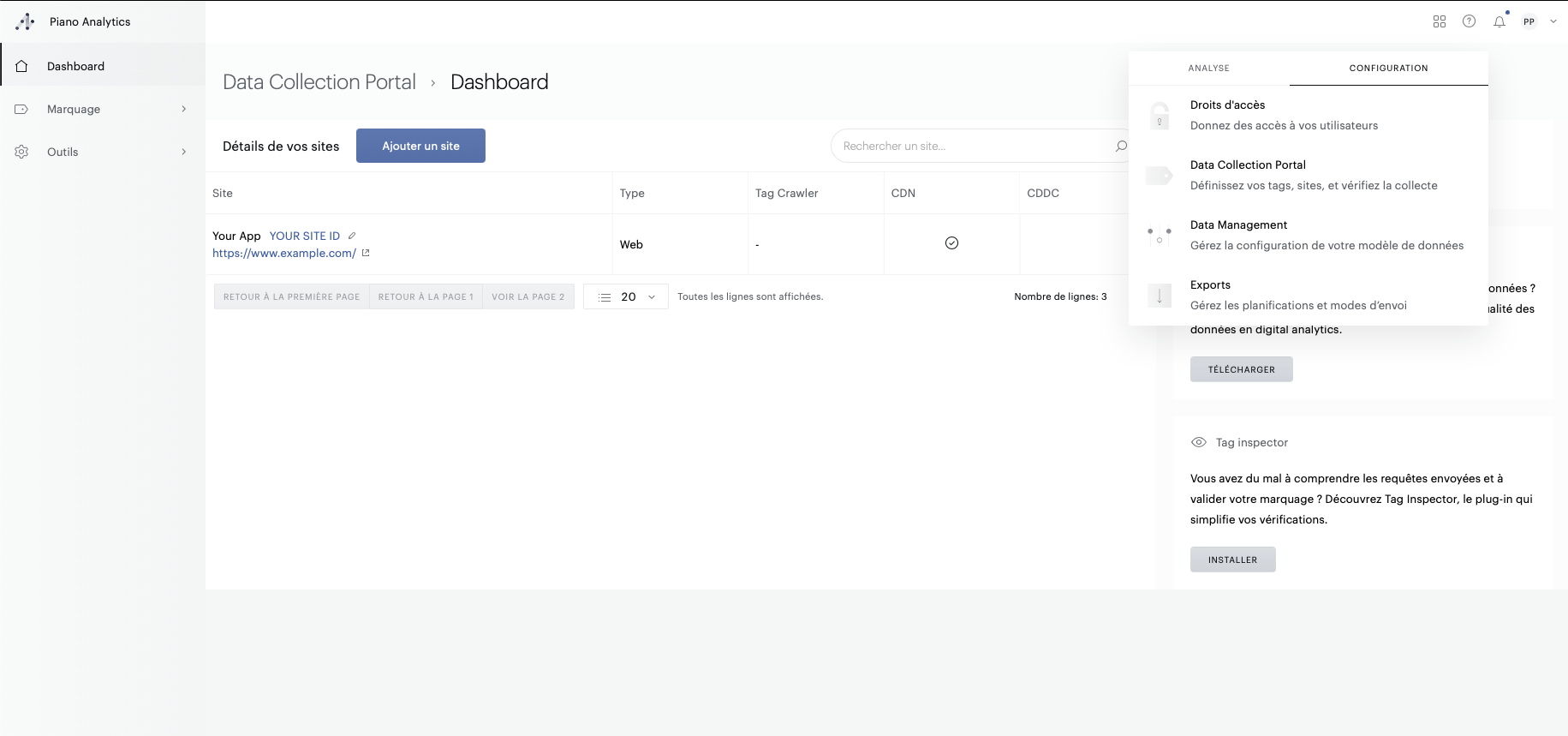Open the notifications bell icon
This screenshot has width=1568, height=736.
click(1499, 21)
